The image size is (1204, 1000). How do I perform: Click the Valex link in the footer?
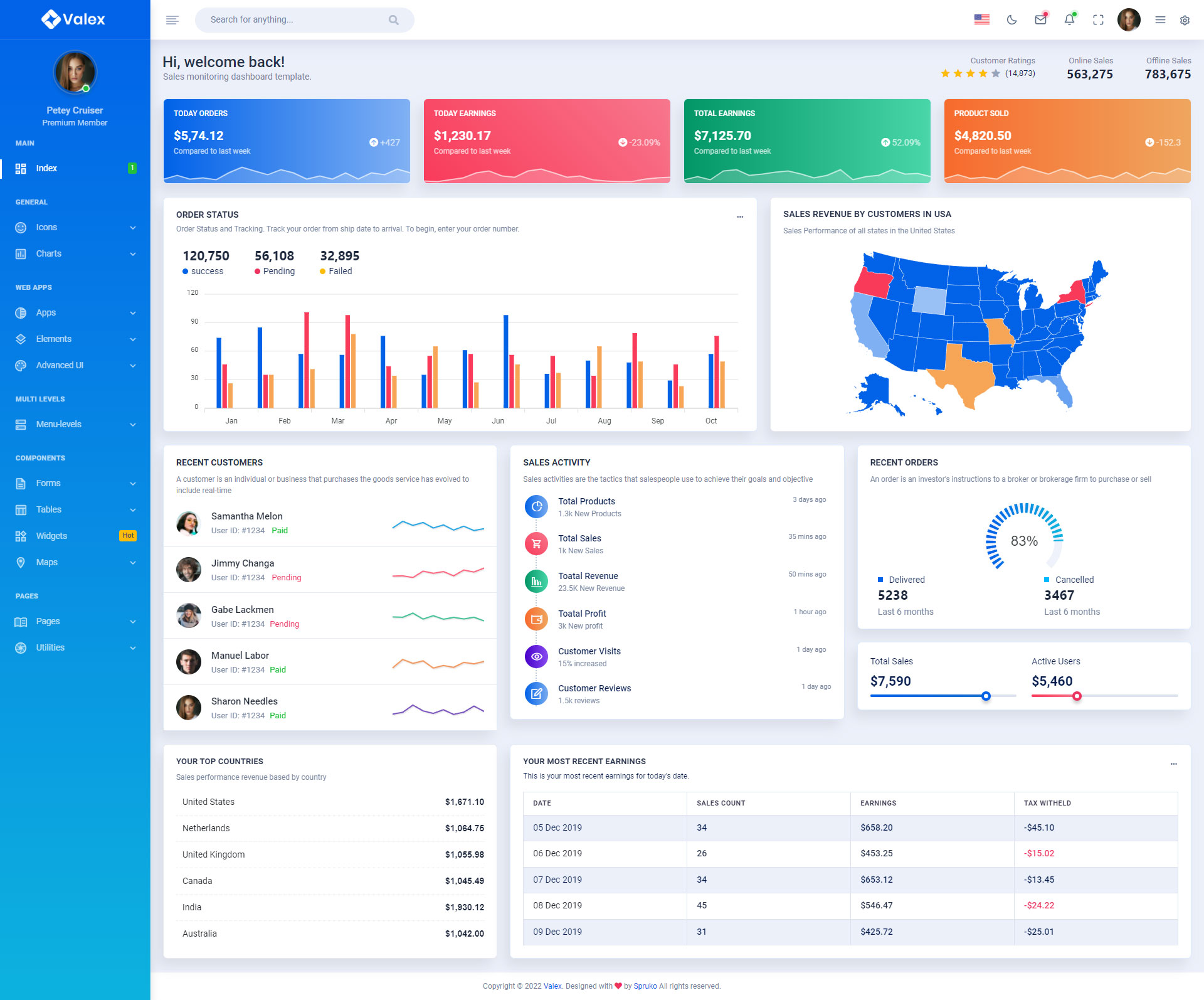pyautogui.click(x=552, y=986)
